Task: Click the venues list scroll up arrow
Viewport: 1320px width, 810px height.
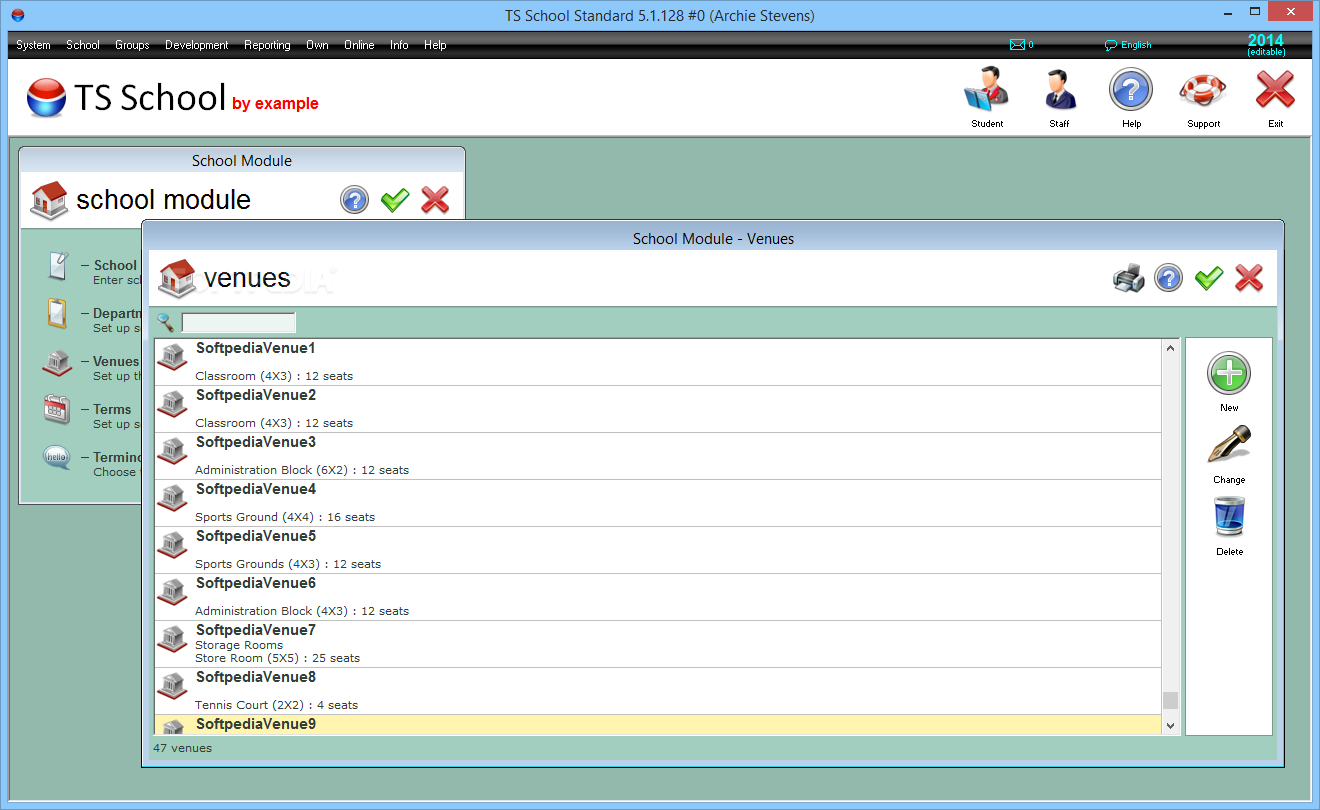Action: 1171,348
